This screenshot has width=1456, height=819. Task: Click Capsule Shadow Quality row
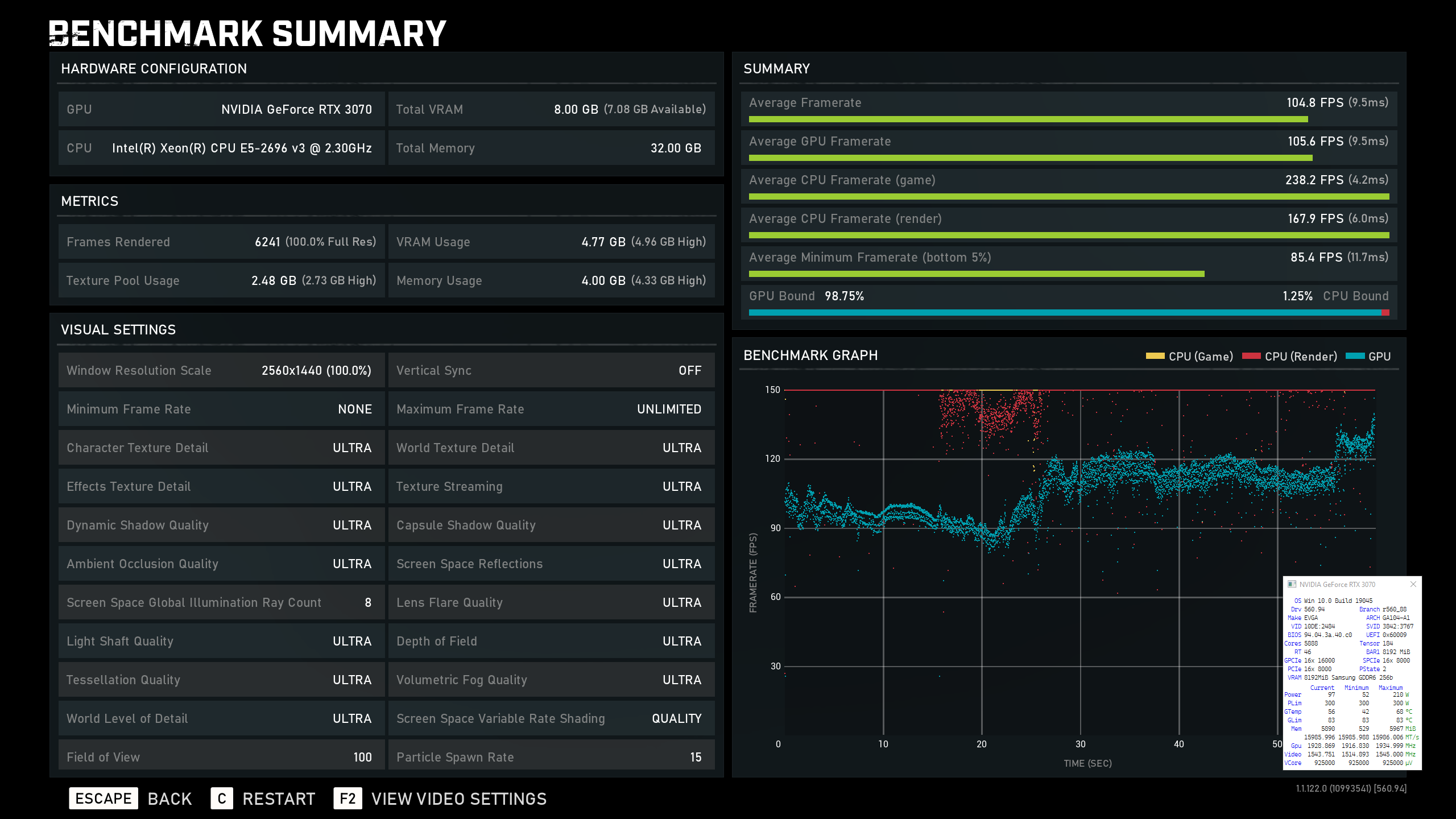click(x=551, y=525)
